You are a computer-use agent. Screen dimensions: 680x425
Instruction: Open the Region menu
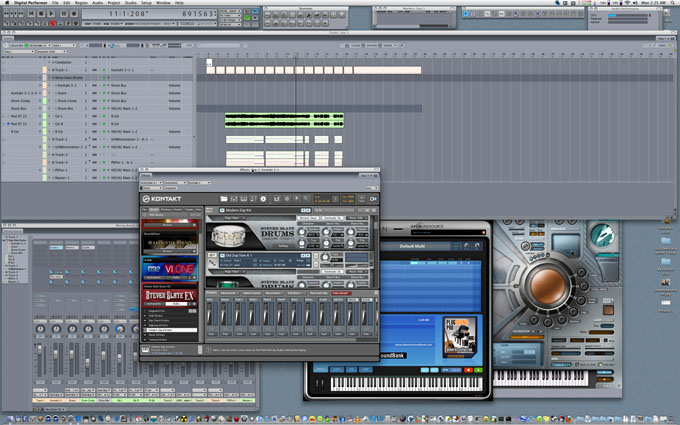[81, 3]
